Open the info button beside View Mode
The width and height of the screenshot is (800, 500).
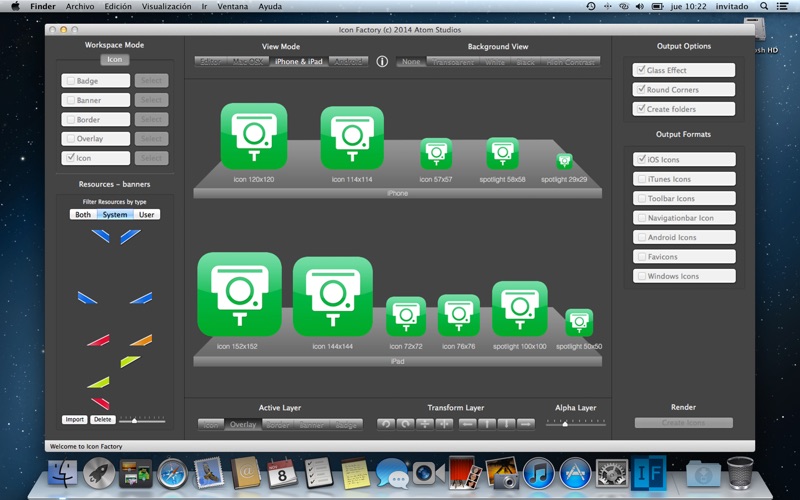[x=382, y=62]
